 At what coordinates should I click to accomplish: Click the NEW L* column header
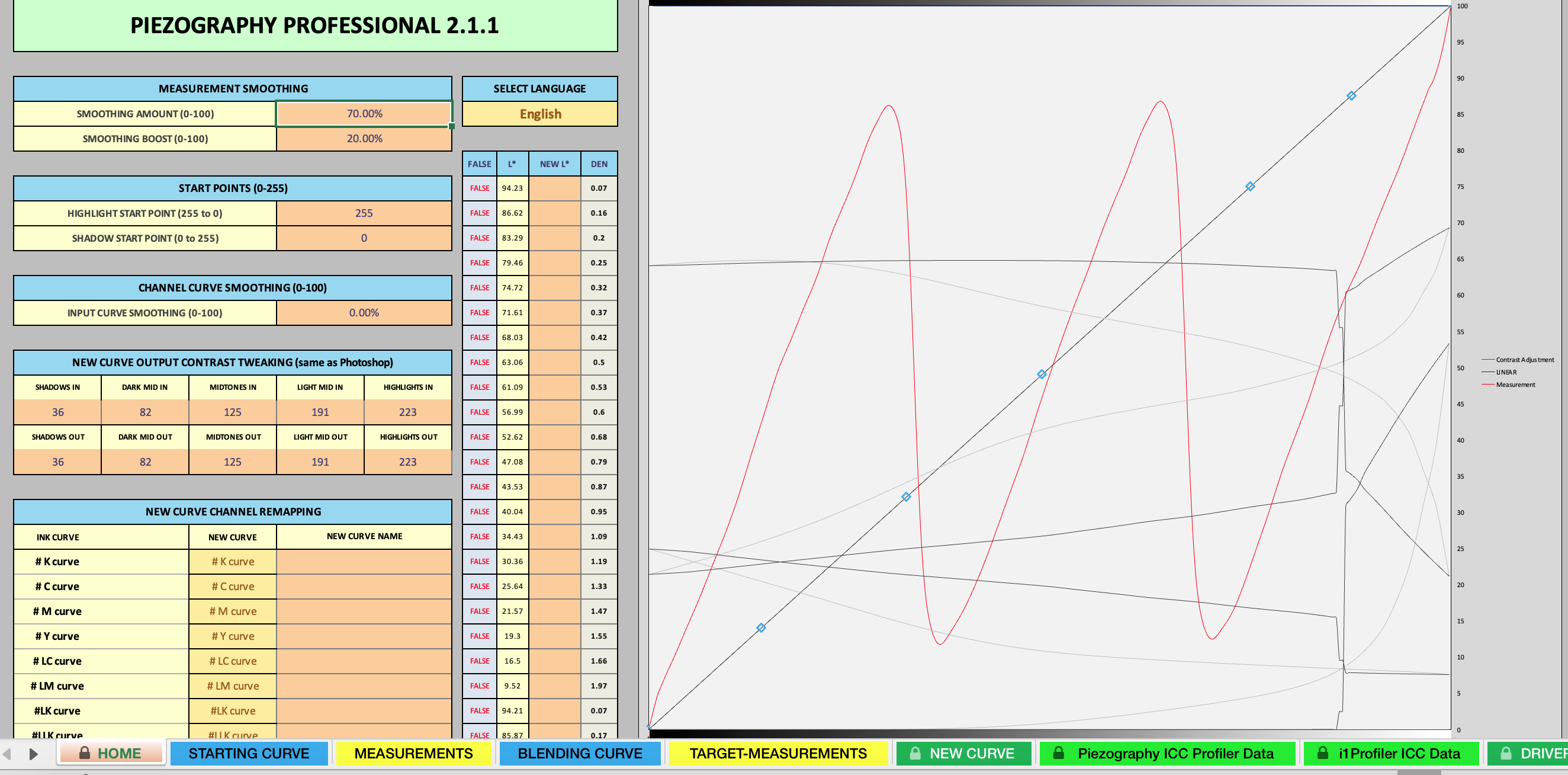point(554,164)
